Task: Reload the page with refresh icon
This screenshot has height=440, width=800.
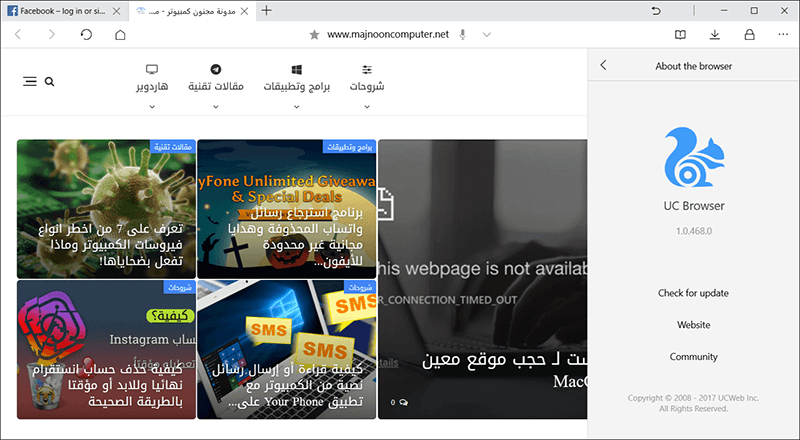Action: coord(86,34)
